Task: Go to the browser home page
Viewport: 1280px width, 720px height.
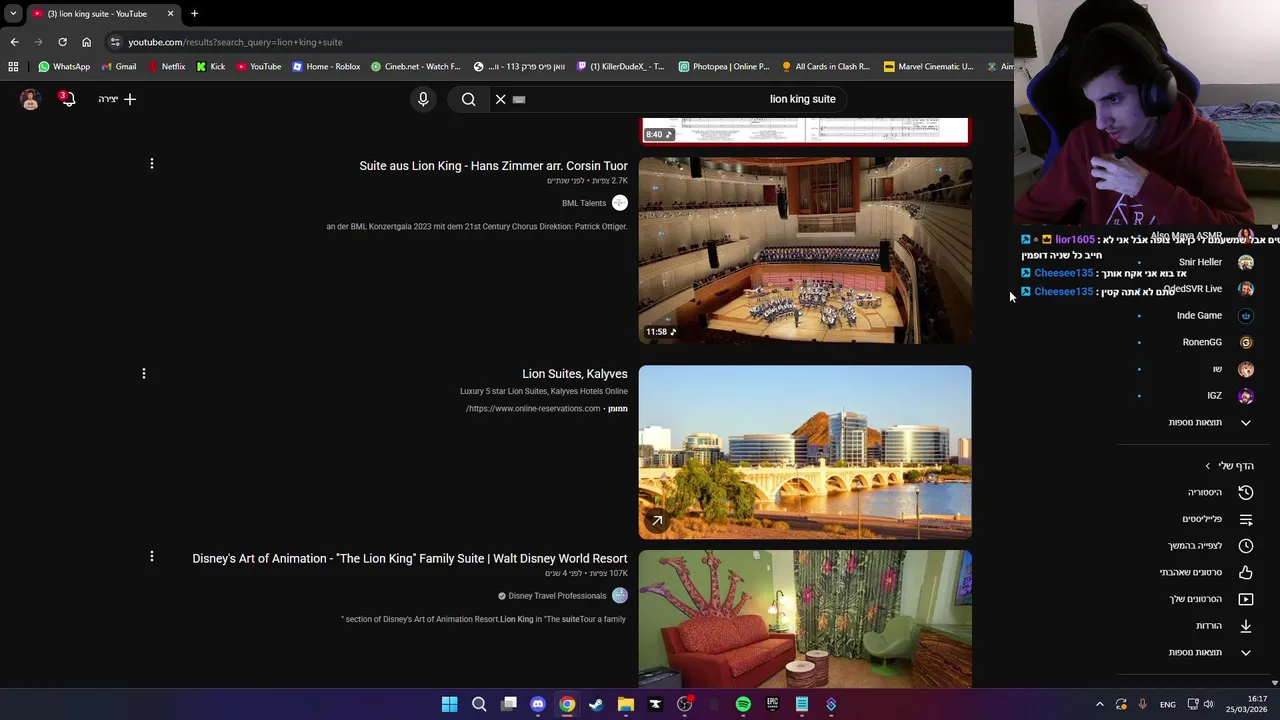Action: [86, 42]
